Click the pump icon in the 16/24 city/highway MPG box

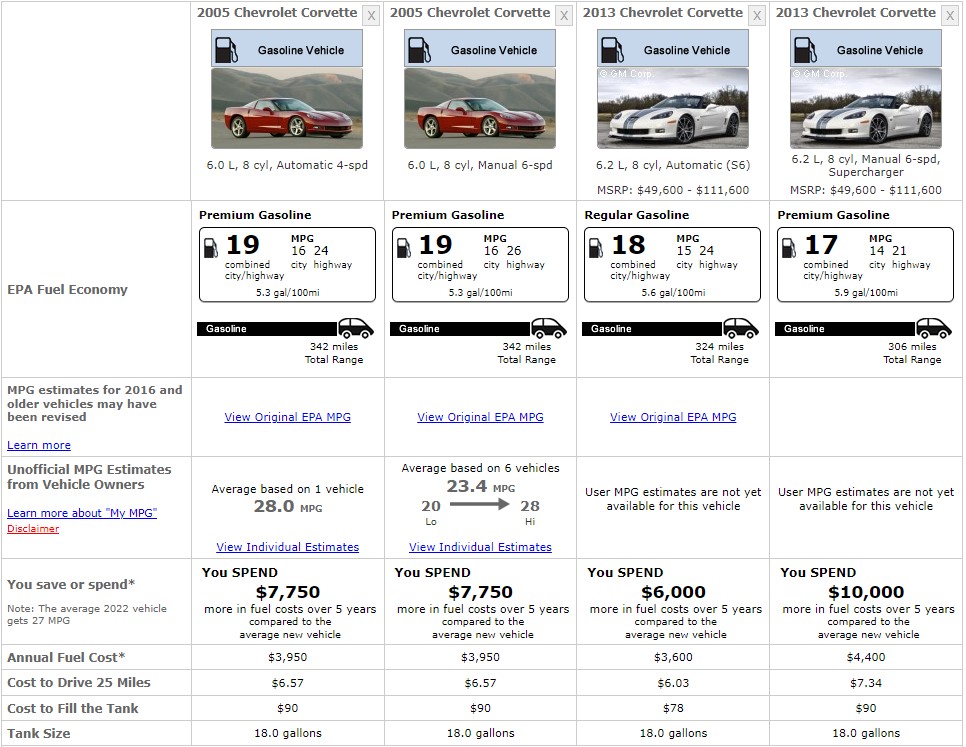coord(211,248)
